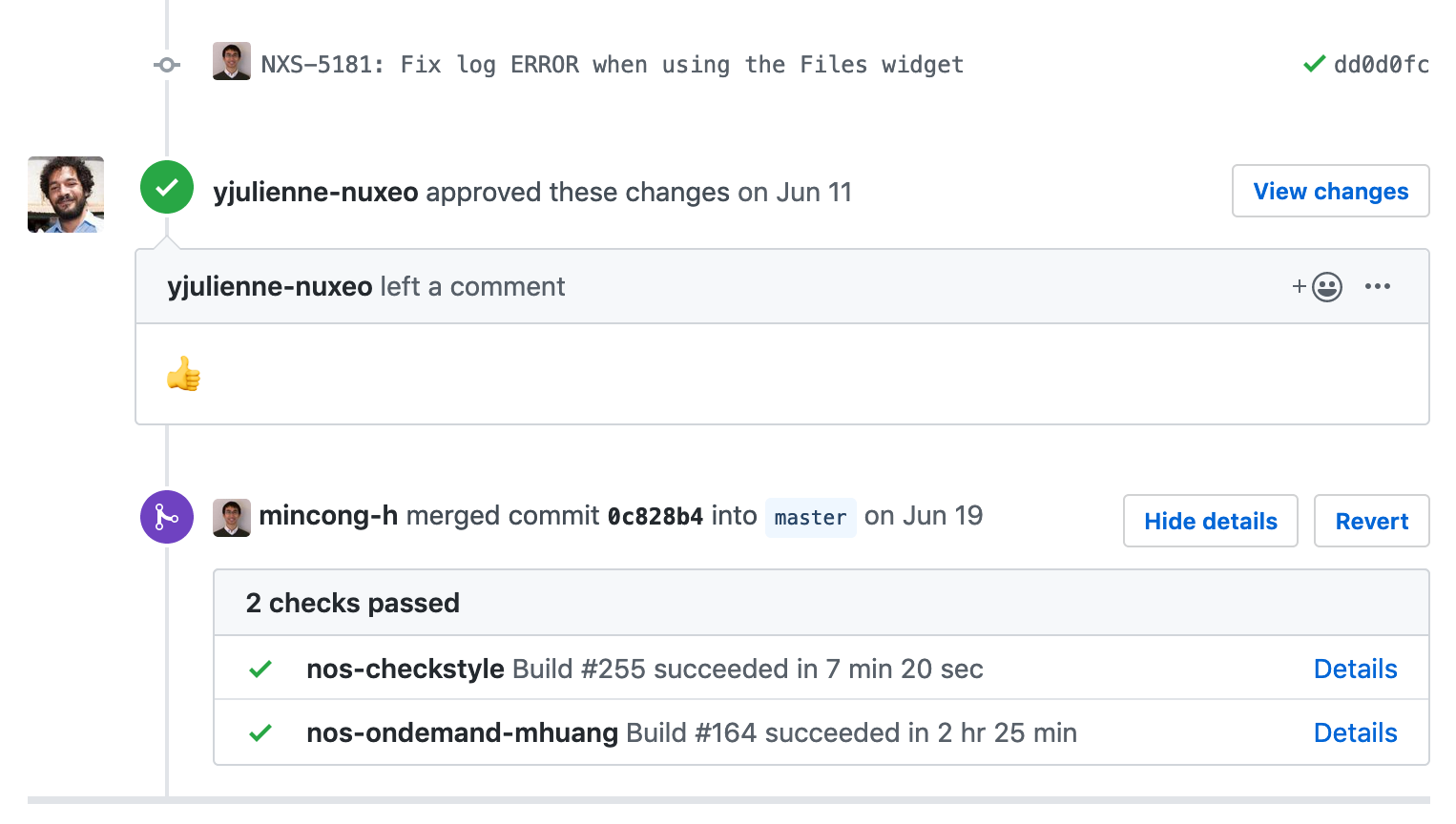Click mincong-h avatar in merge event

click(232, 518)
